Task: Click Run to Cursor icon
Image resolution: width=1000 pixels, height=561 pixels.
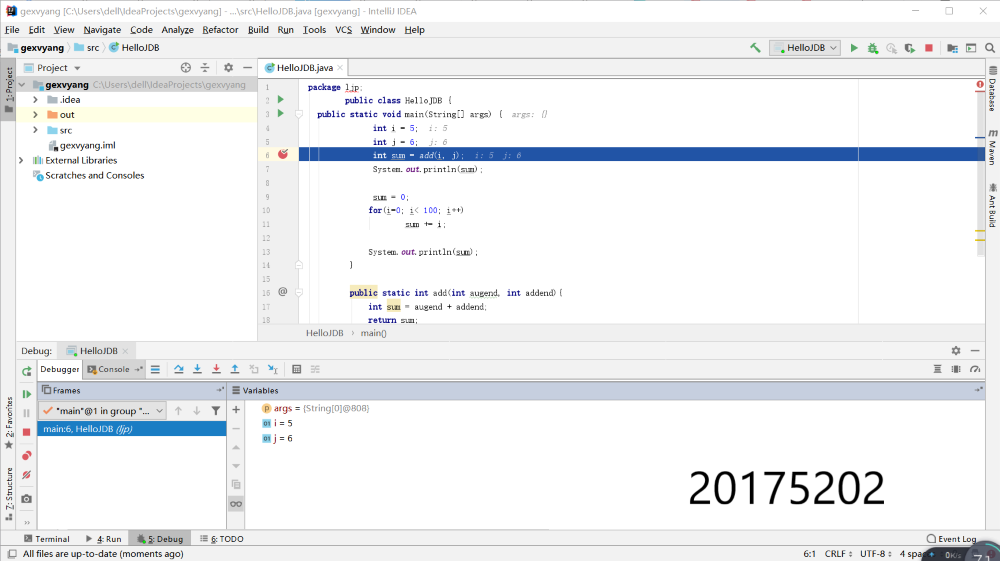Action: pos(272,369)
